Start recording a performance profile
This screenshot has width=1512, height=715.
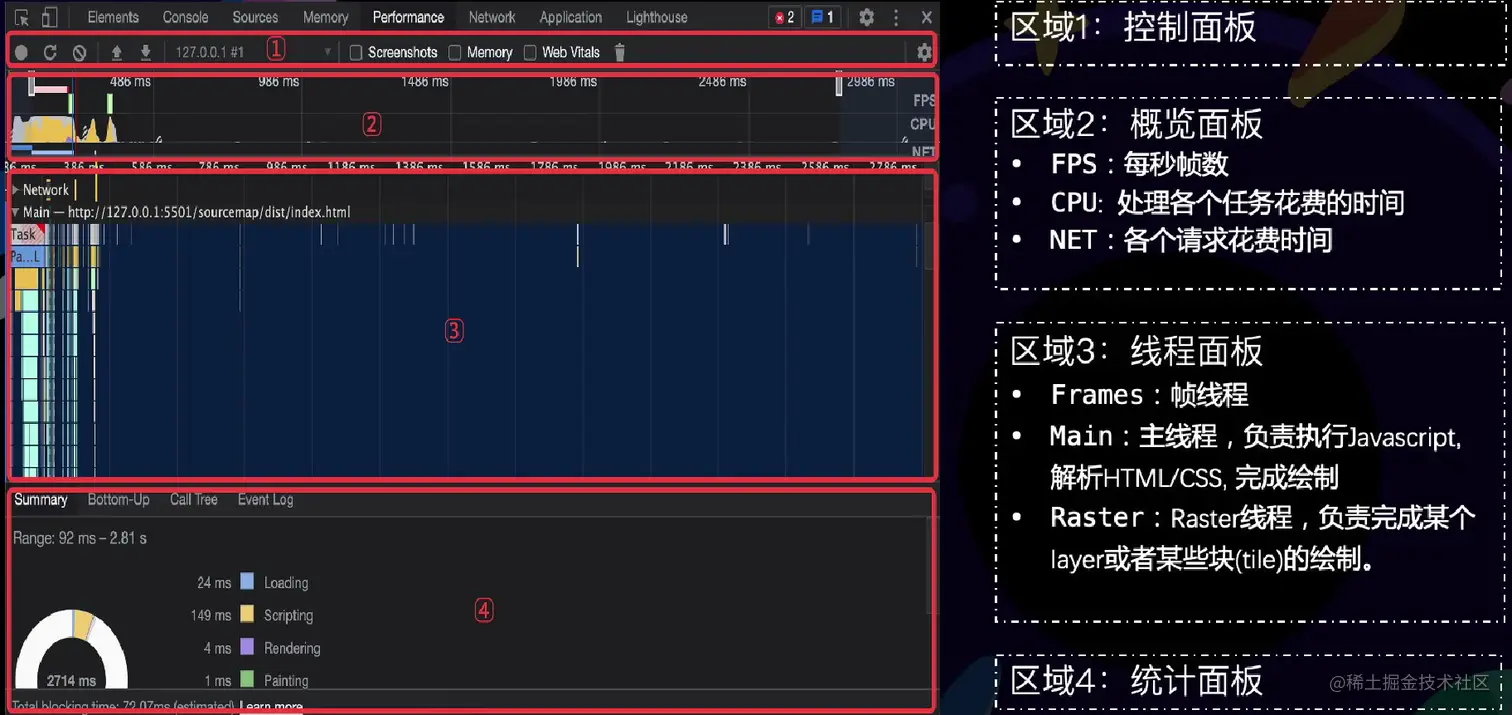[21, 52]
